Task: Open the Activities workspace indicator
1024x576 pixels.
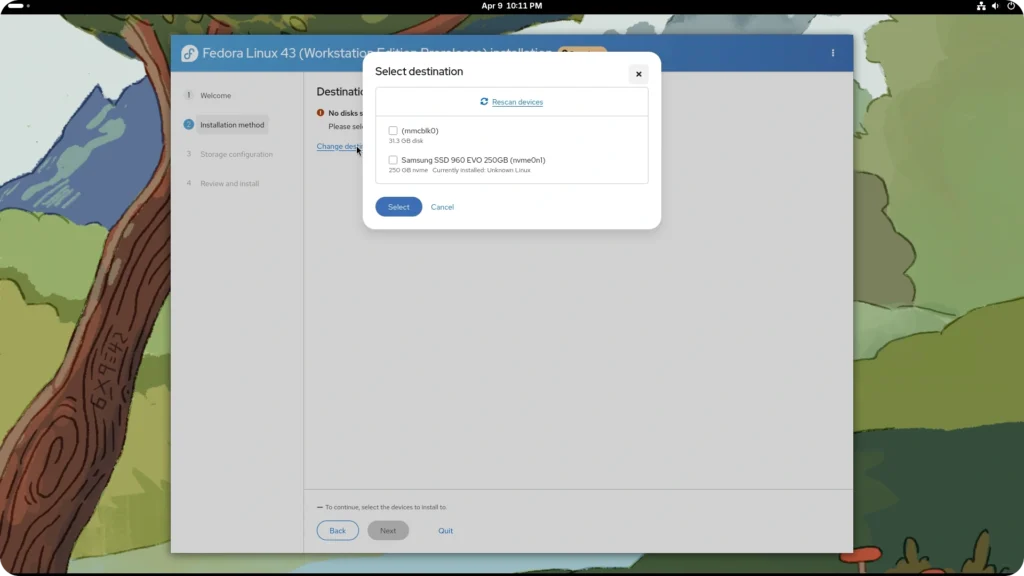Action: tap(18, 6)
